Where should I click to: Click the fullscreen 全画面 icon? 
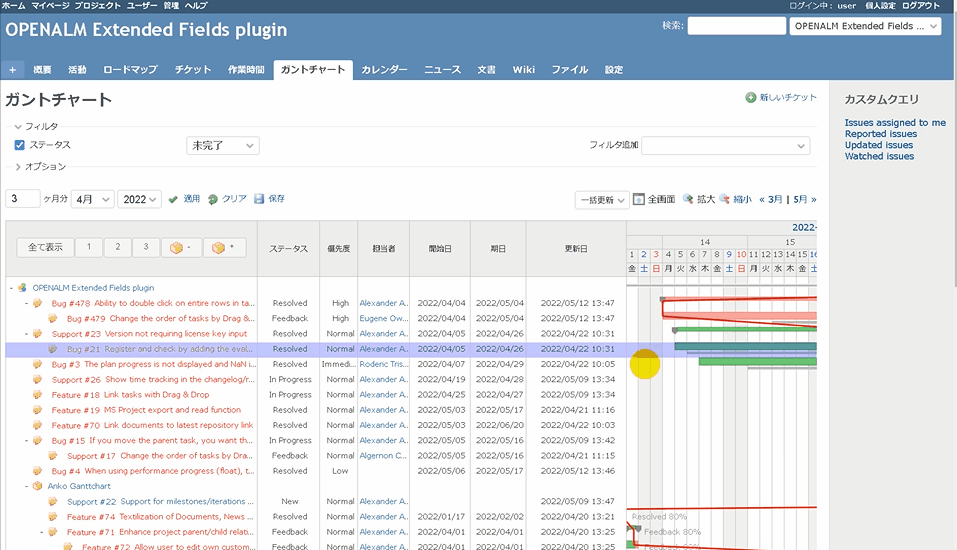638,200
